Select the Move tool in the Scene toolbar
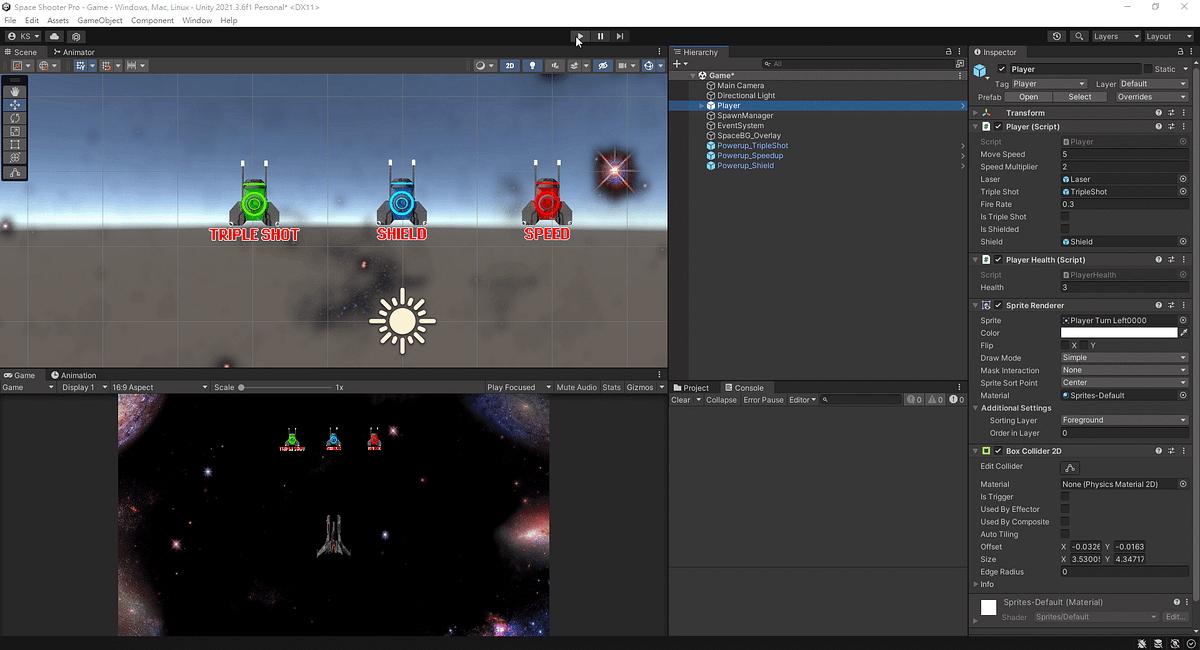Viewport: 1200px width, 650px height. [15, 105]
